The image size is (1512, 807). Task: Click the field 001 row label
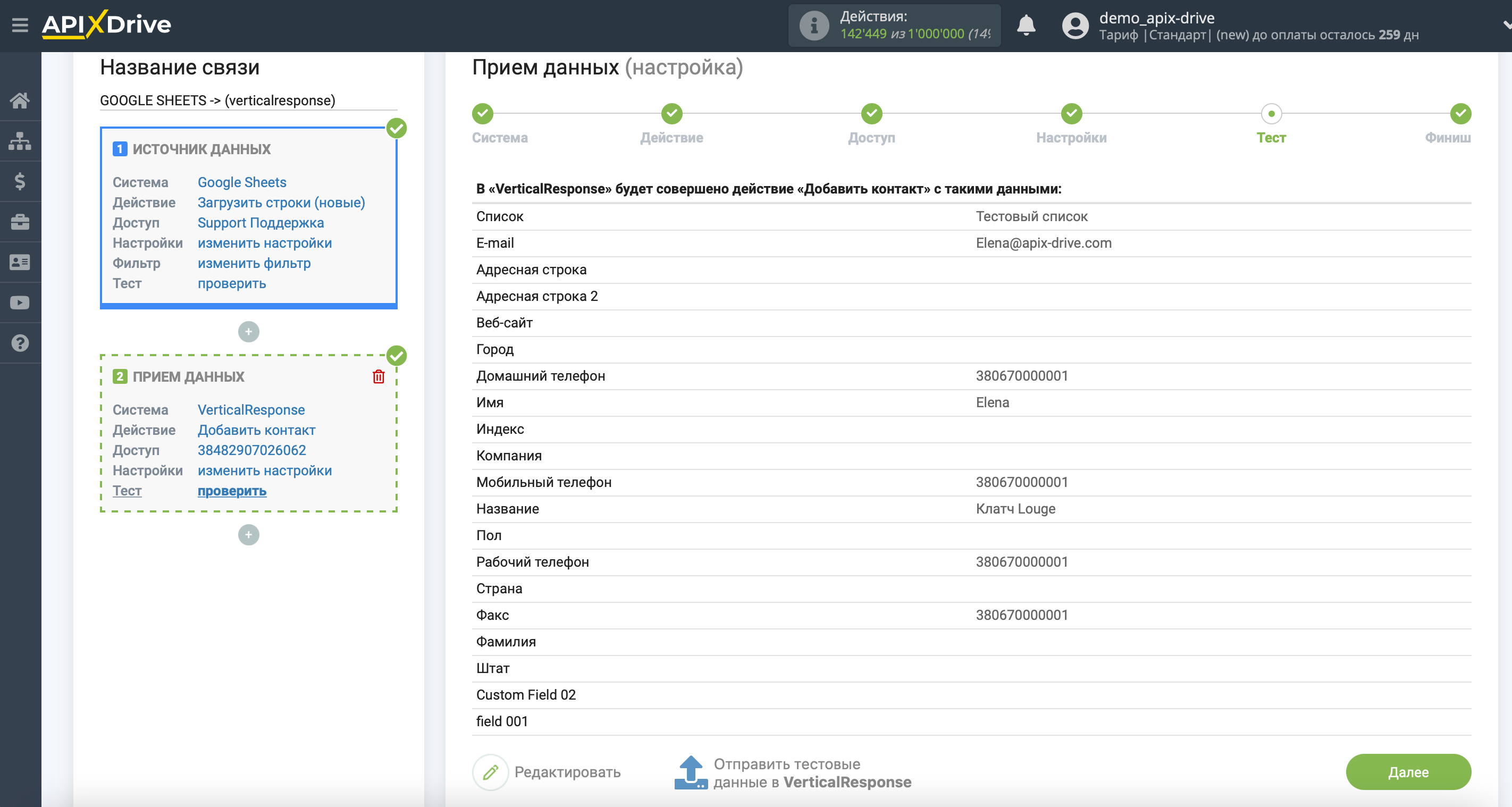(502, 721)
